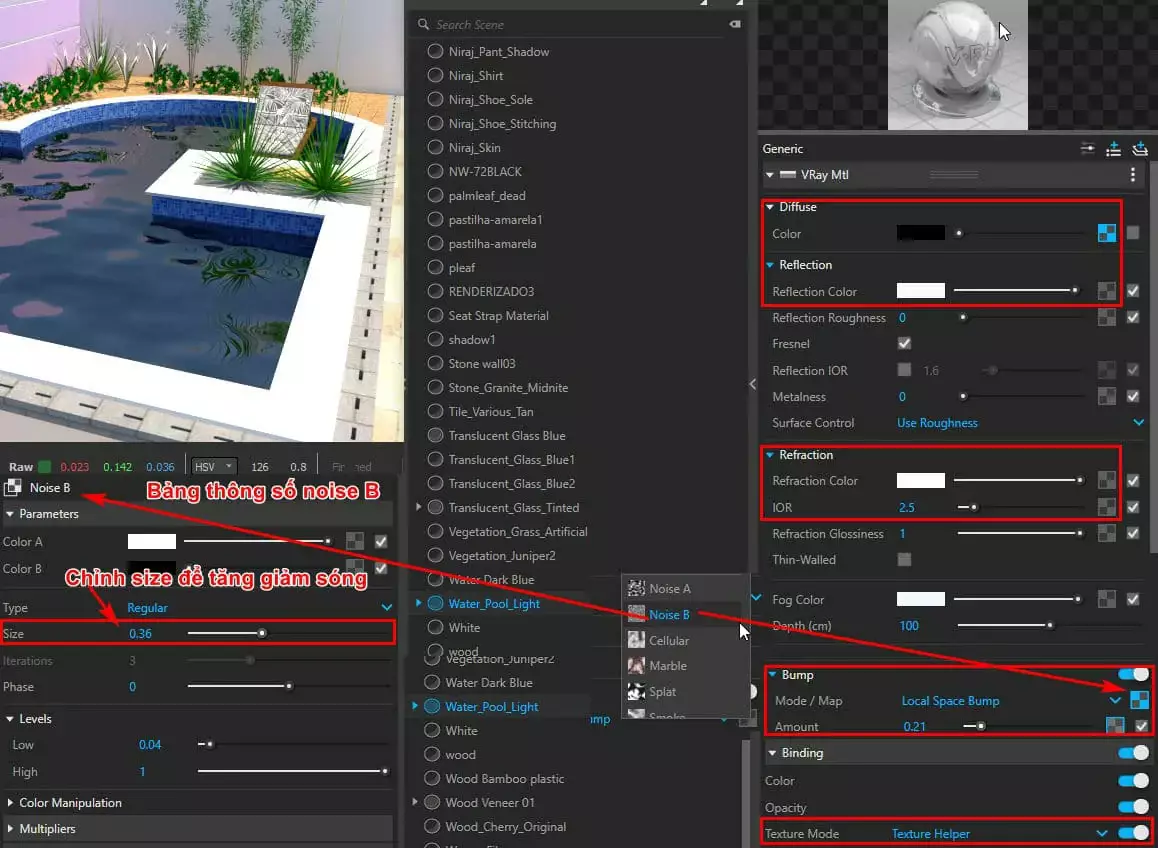Expand the Surface Control section chevron

(1139, 422)
